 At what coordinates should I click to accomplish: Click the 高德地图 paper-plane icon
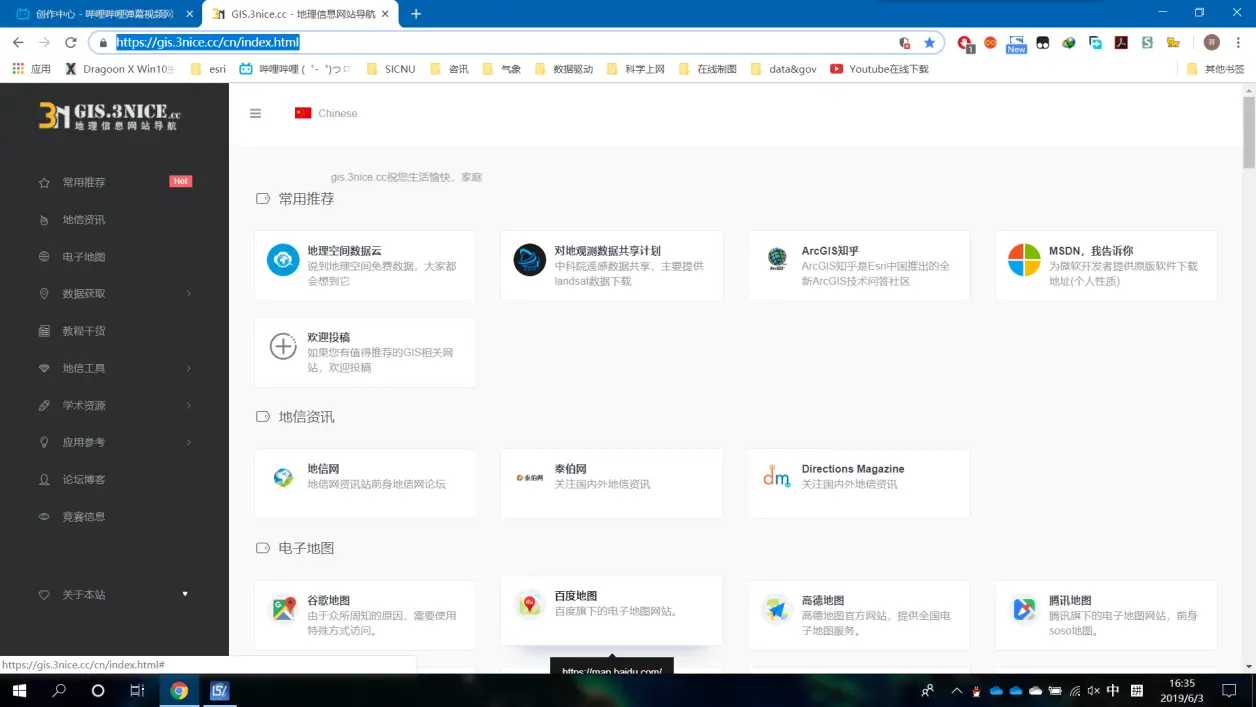777,609
